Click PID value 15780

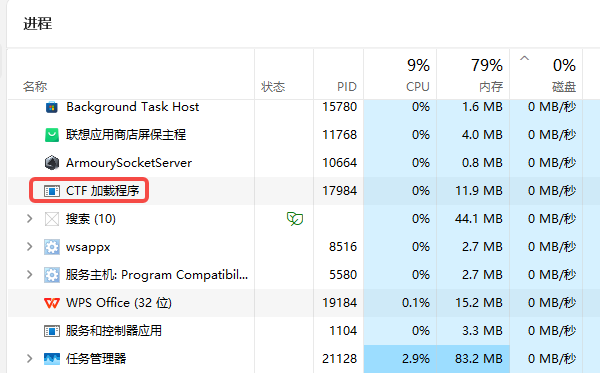tap(339, 107)
